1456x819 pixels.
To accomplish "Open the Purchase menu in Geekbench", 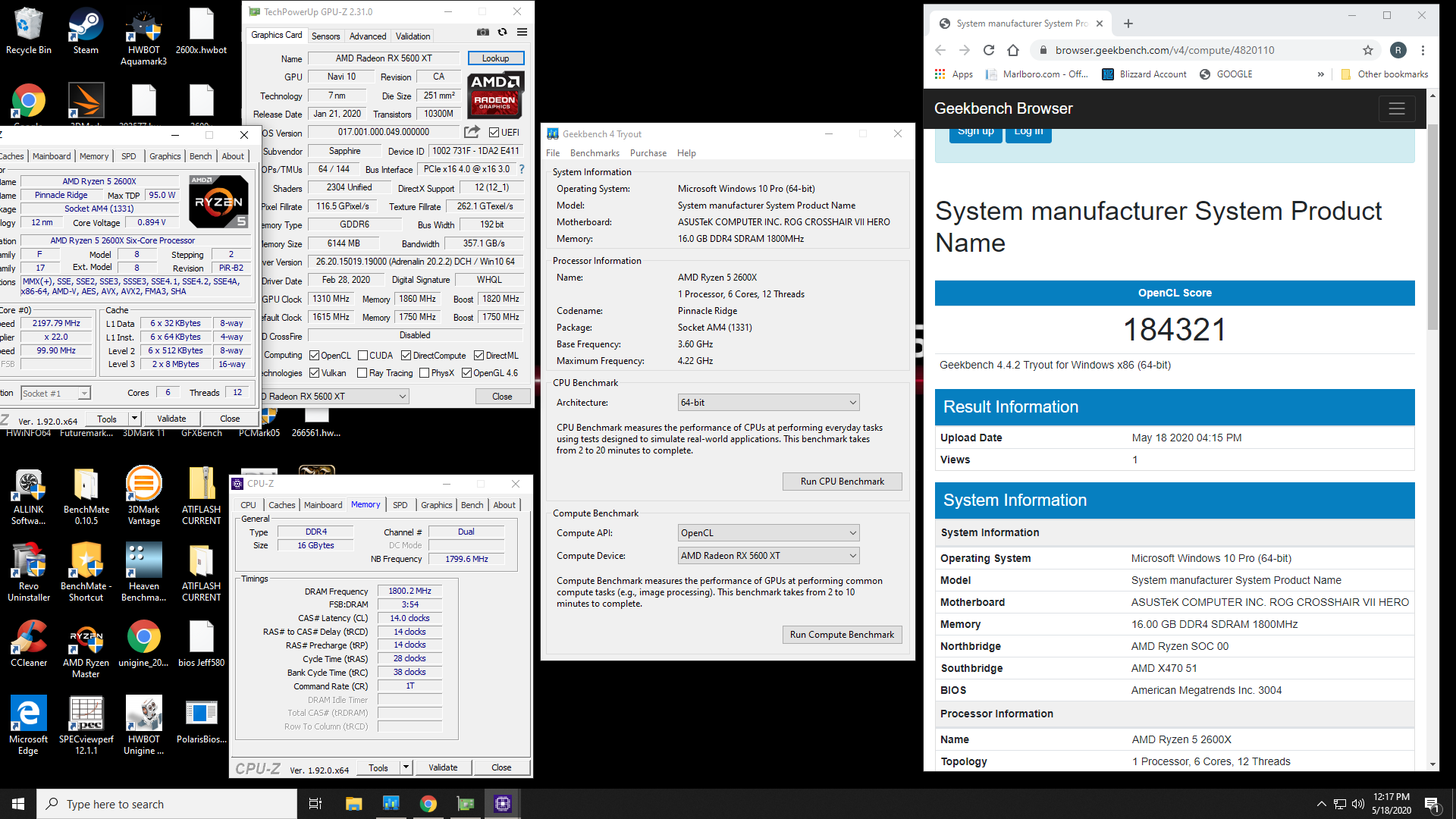I will pyautogui.click(x=648, y=153).
